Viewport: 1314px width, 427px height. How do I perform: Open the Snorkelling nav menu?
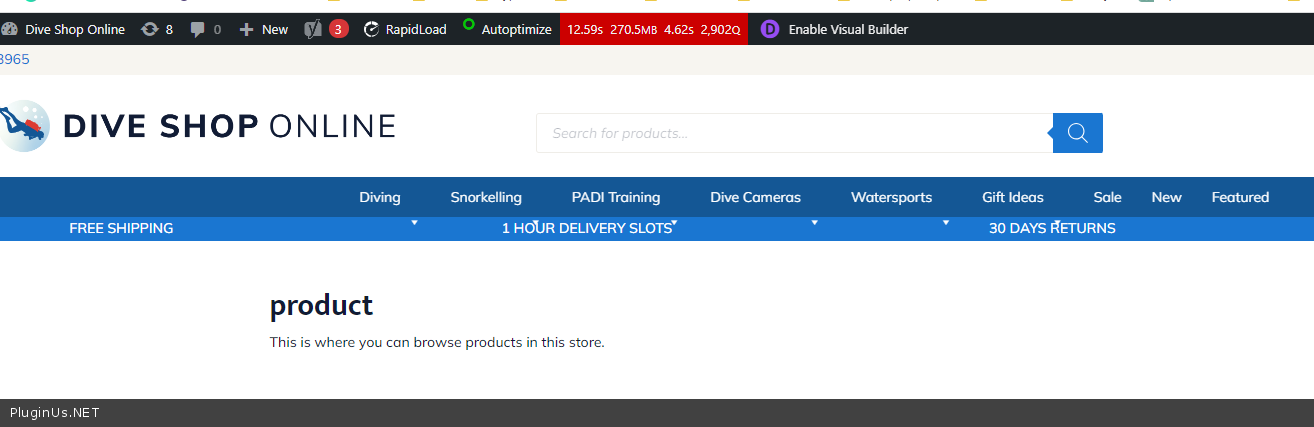click(x=486, y=197)
